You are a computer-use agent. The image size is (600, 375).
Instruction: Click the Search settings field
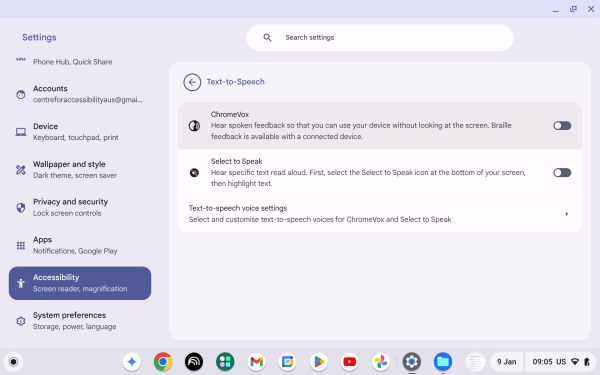point(380,38)
